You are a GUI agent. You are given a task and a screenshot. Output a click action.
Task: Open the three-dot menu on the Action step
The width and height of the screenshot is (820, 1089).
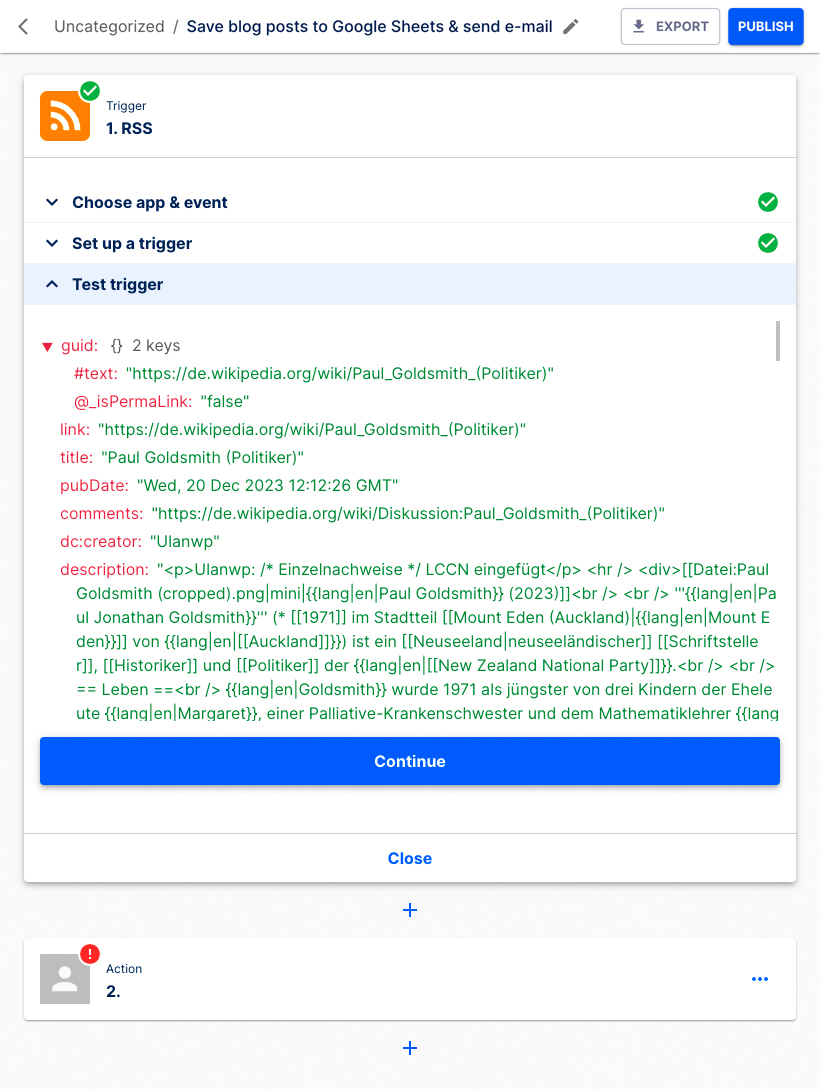tap(760, 979)
